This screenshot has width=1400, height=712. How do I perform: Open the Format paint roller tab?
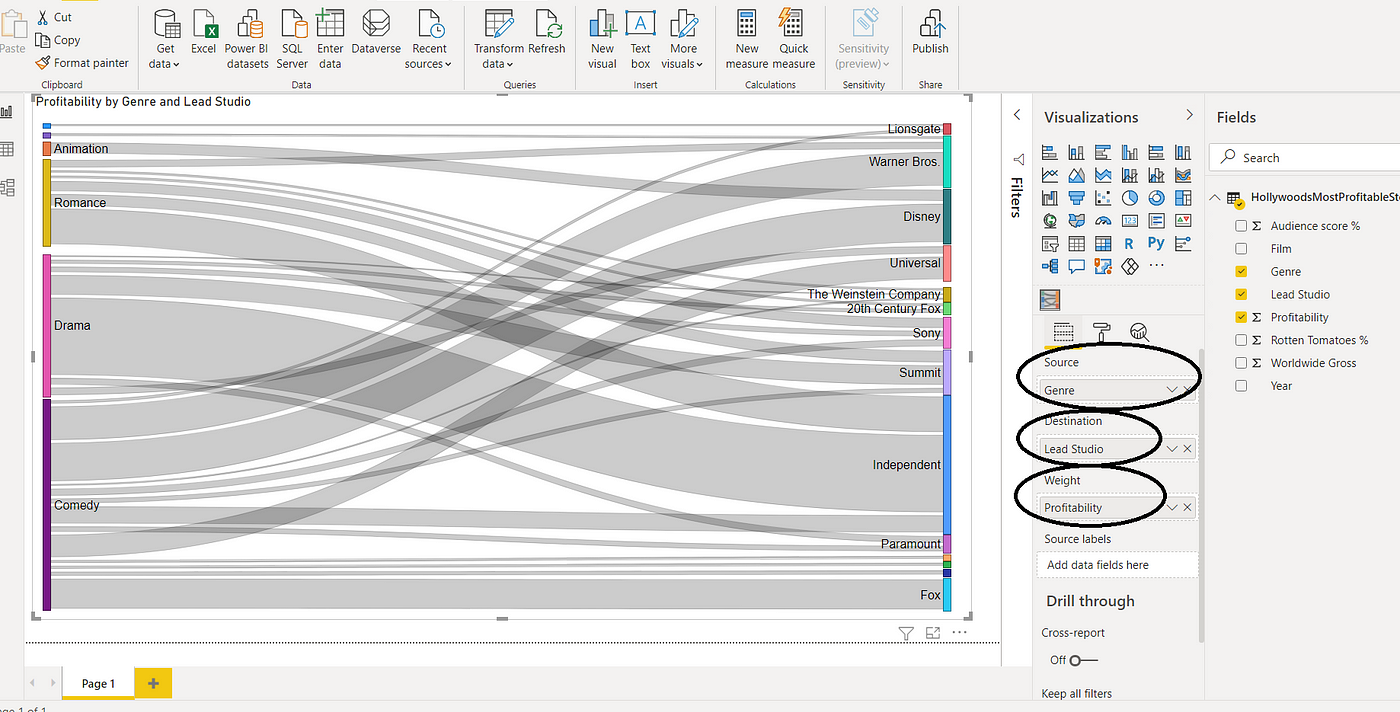pyautogui.click(x=1101, y=332)
